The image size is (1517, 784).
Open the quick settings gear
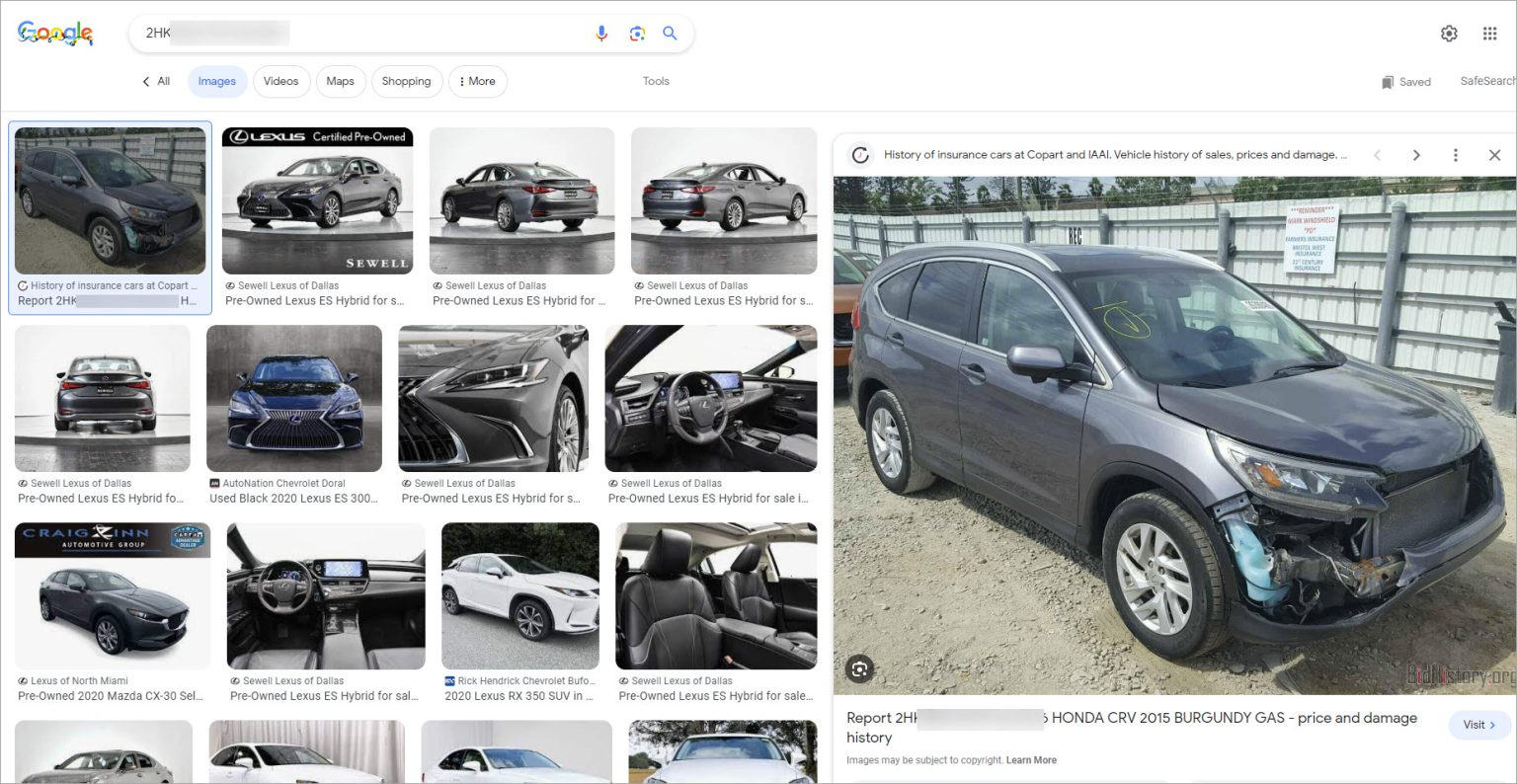(x=1449, y=33)
